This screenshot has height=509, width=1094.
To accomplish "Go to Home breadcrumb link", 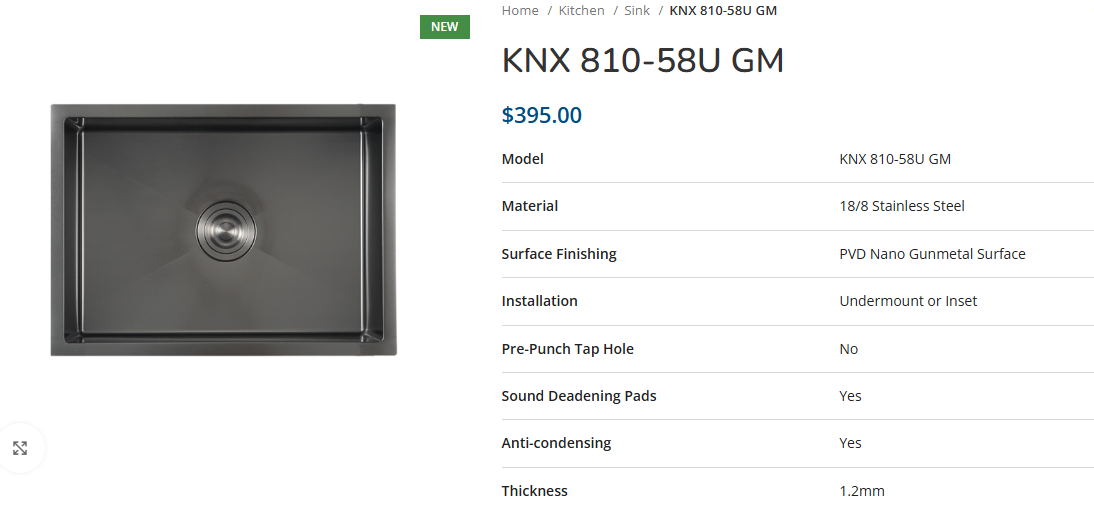I will pos(520,10).
